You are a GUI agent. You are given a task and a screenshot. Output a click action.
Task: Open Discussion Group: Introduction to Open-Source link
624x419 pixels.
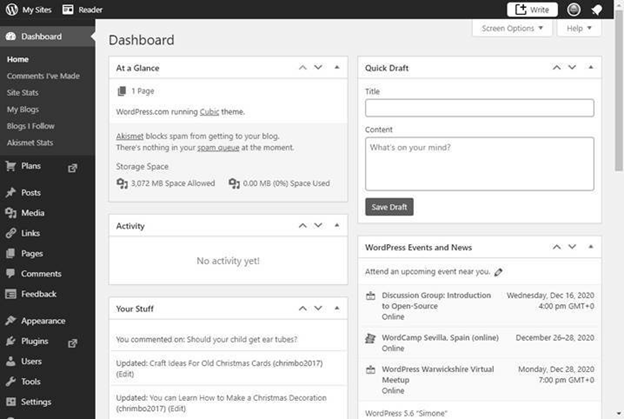click(x=436, y=301)
